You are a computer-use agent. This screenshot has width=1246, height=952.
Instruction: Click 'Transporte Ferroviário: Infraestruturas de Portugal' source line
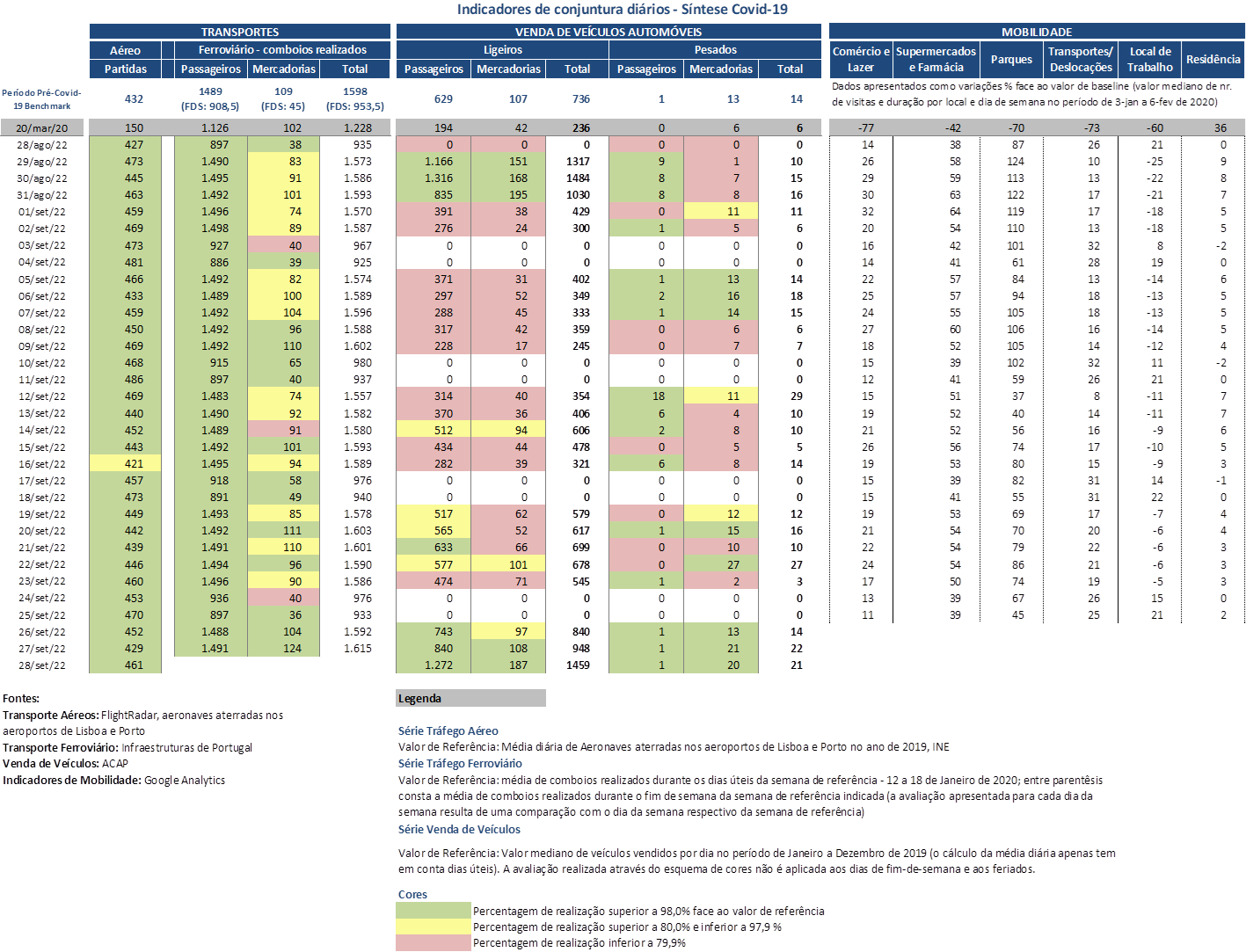pos(128,747)
